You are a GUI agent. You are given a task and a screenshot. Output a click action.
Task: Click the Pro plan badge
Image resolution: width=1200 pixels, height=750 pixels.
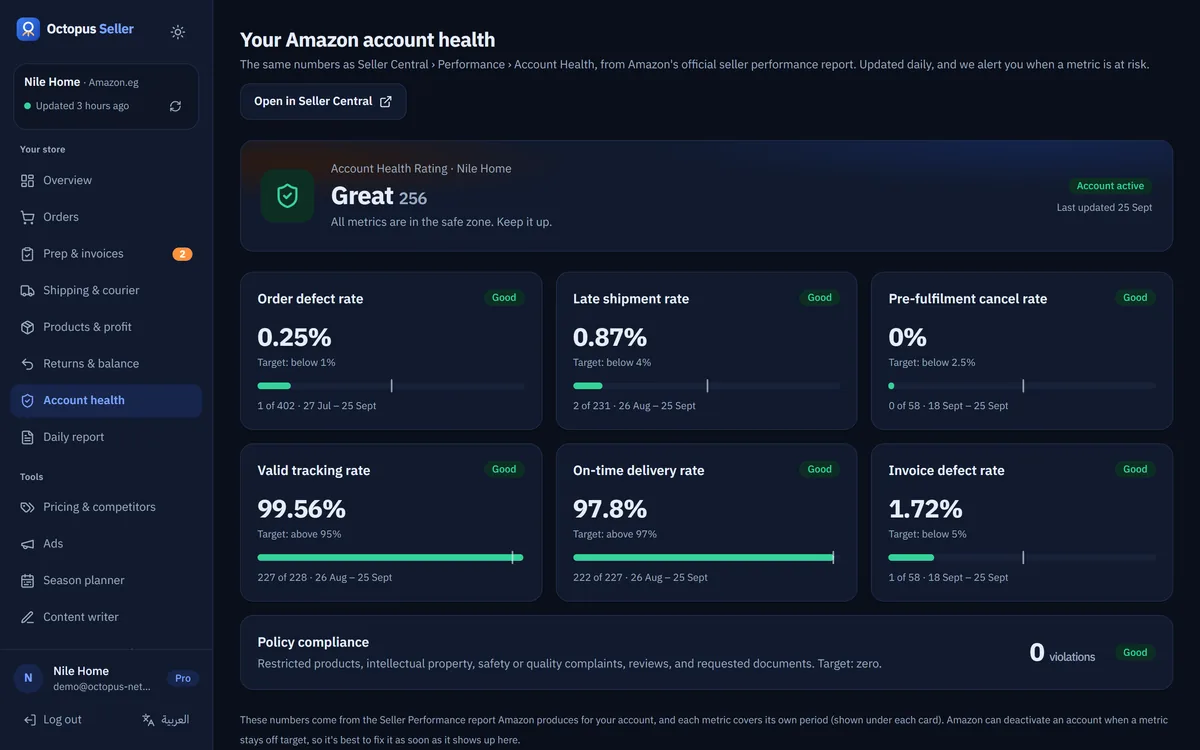click(183, 678)
